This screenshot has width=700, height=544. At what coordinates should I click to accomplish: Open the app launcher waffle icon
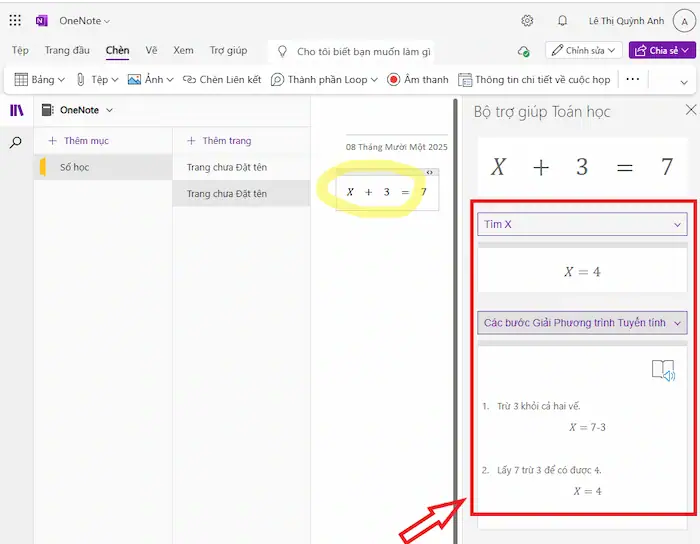coord(15,20)
